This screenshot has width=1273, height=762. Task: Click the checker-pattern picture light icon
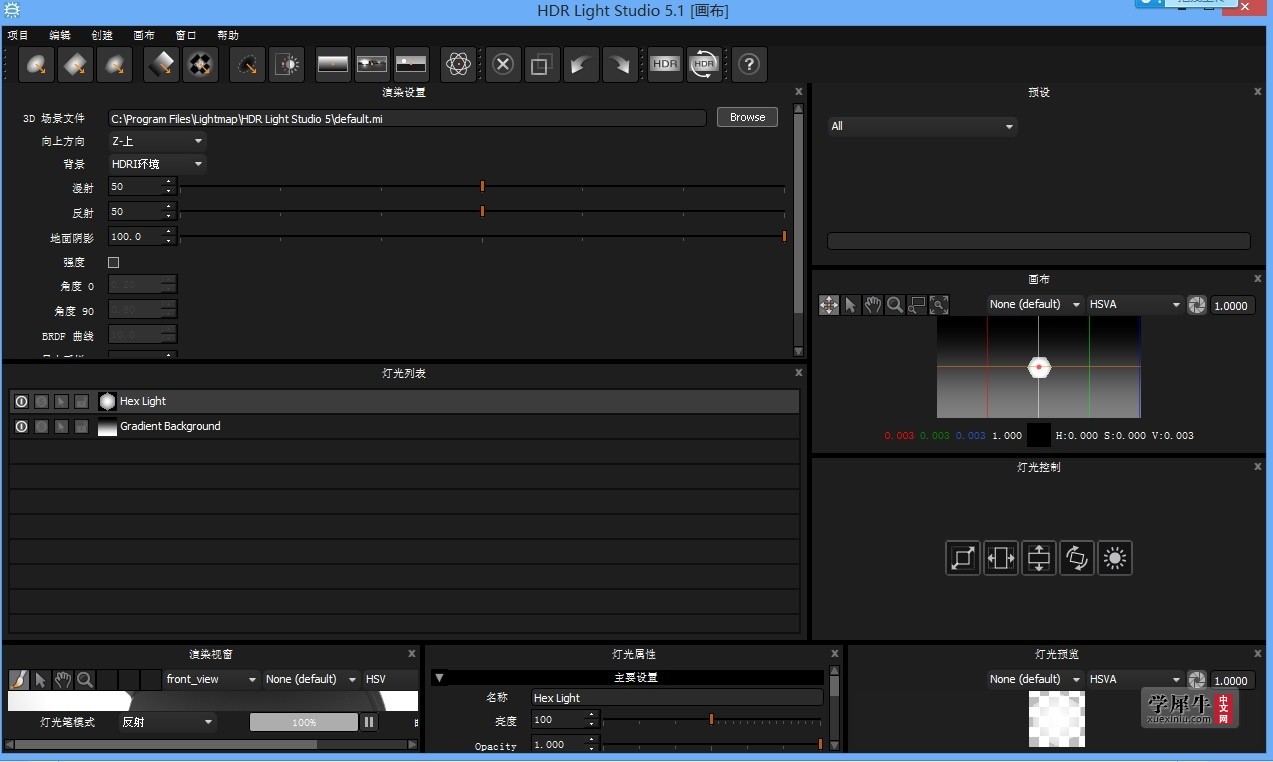point(201,64)
